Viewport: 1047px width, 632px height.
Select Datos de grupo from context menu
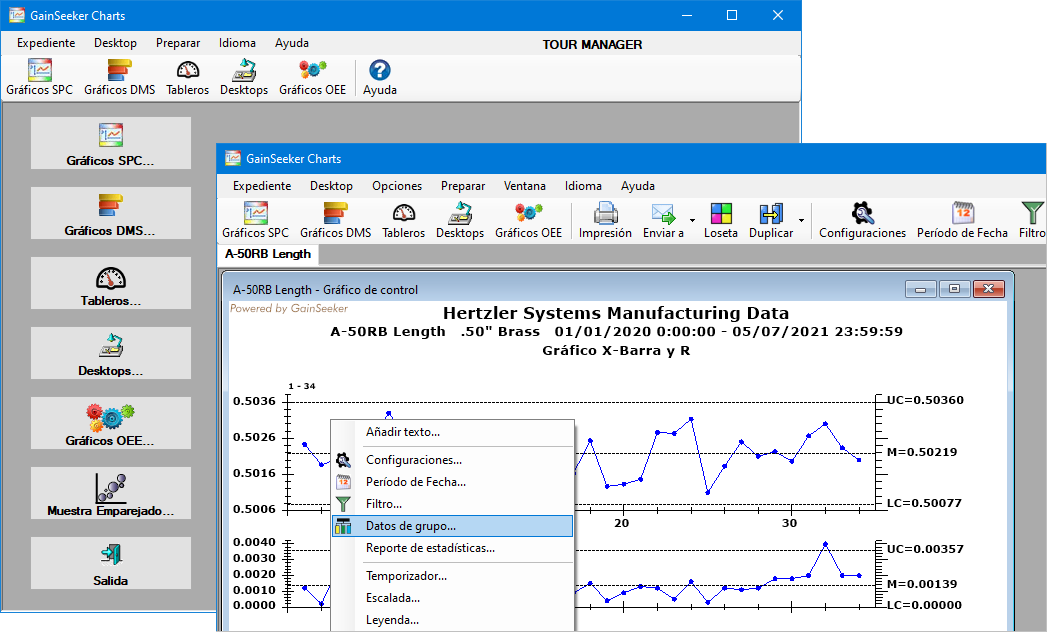coord(410,526)
